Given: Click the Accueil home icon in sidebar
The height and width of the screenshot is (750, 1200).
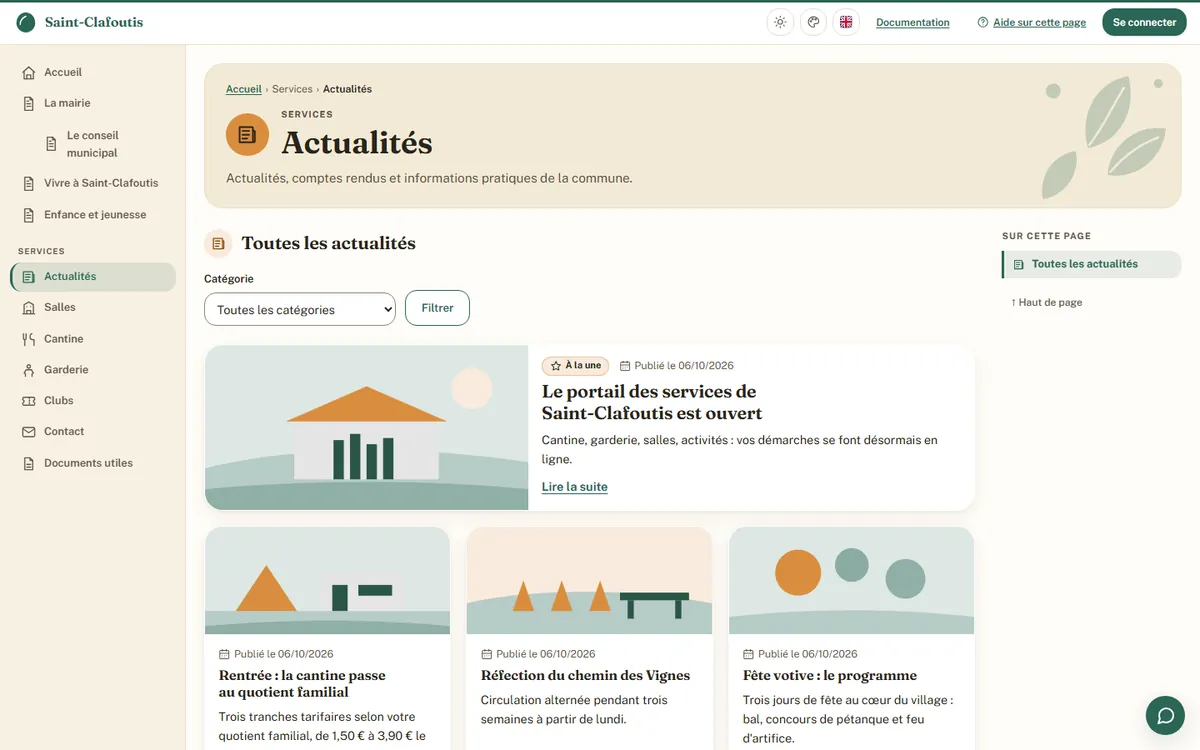Looking at the screenshot, I should 28,73.
